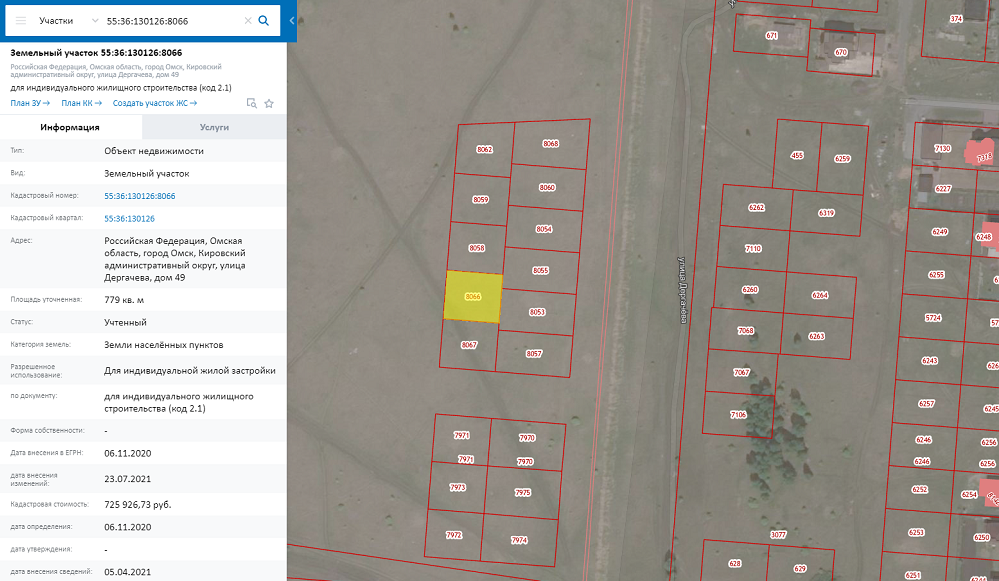Screen dimensions: 999x581
Task: Add parcel to favorites with star icon
Action: [269, 103]
